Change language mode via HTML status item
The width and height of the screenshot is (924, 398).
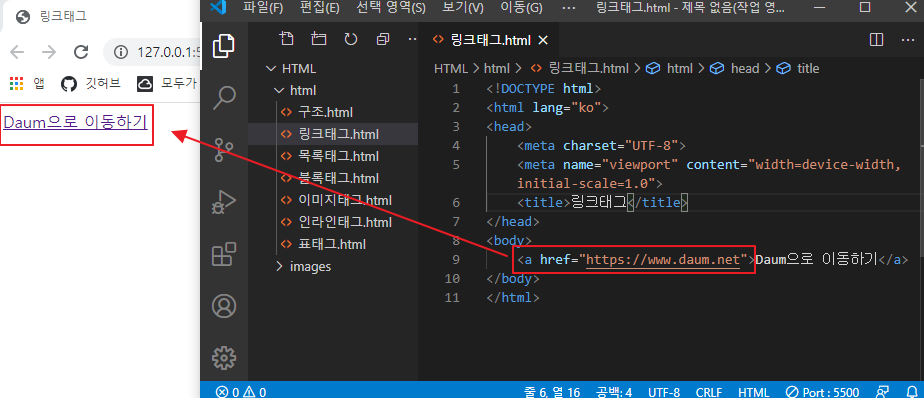click(753, 392)
